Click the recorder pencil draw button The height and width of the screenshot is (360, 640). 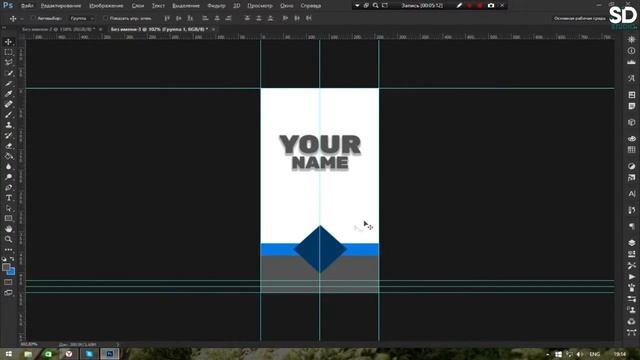459,6
